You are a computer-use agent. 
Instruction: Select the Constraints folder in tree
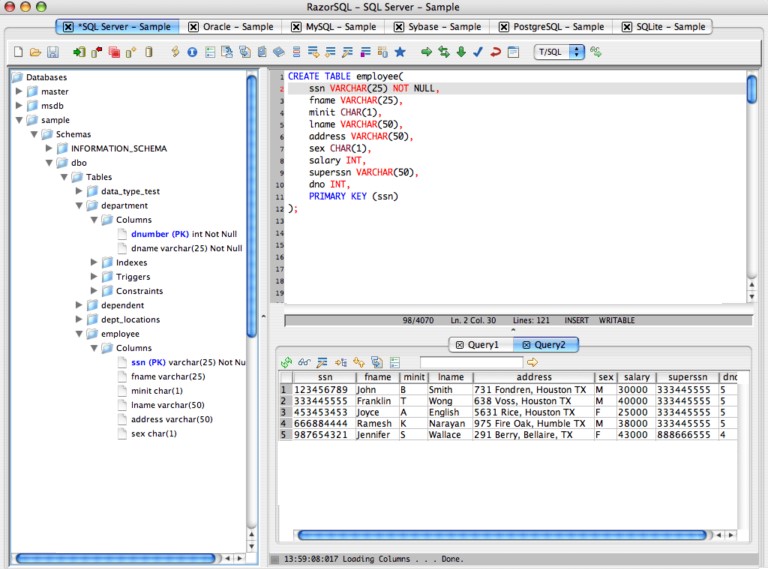pyautogui.click(x=139, y=291)
